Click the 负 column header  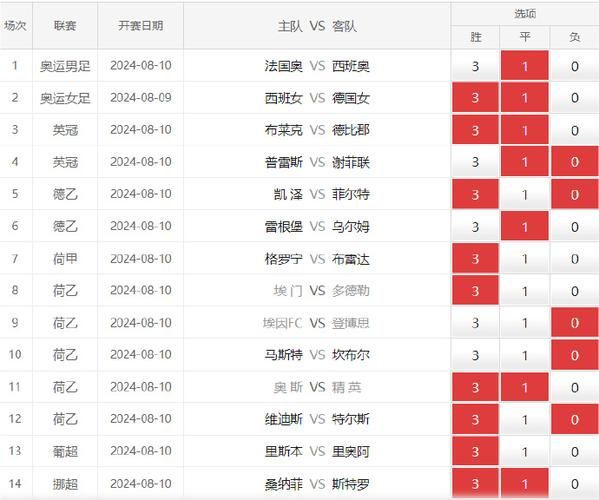pos(575,37)
